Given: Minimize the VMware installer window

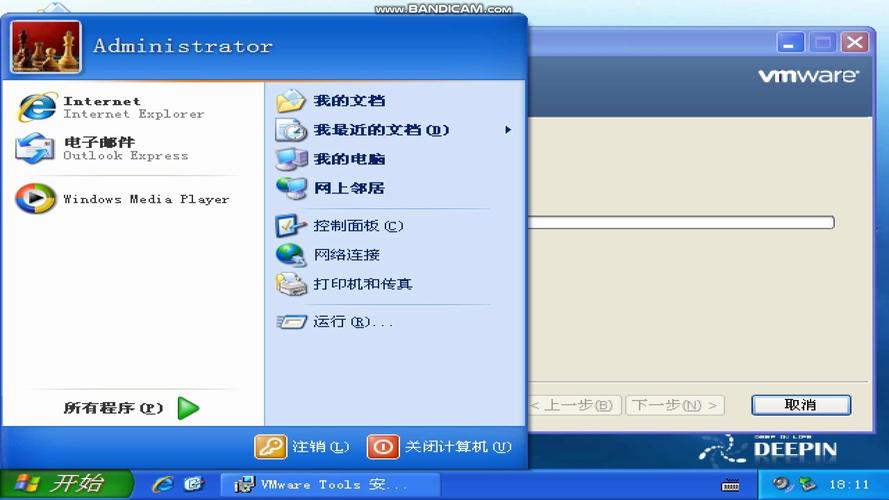Looking at the screenshot, I should click(790, 43).
